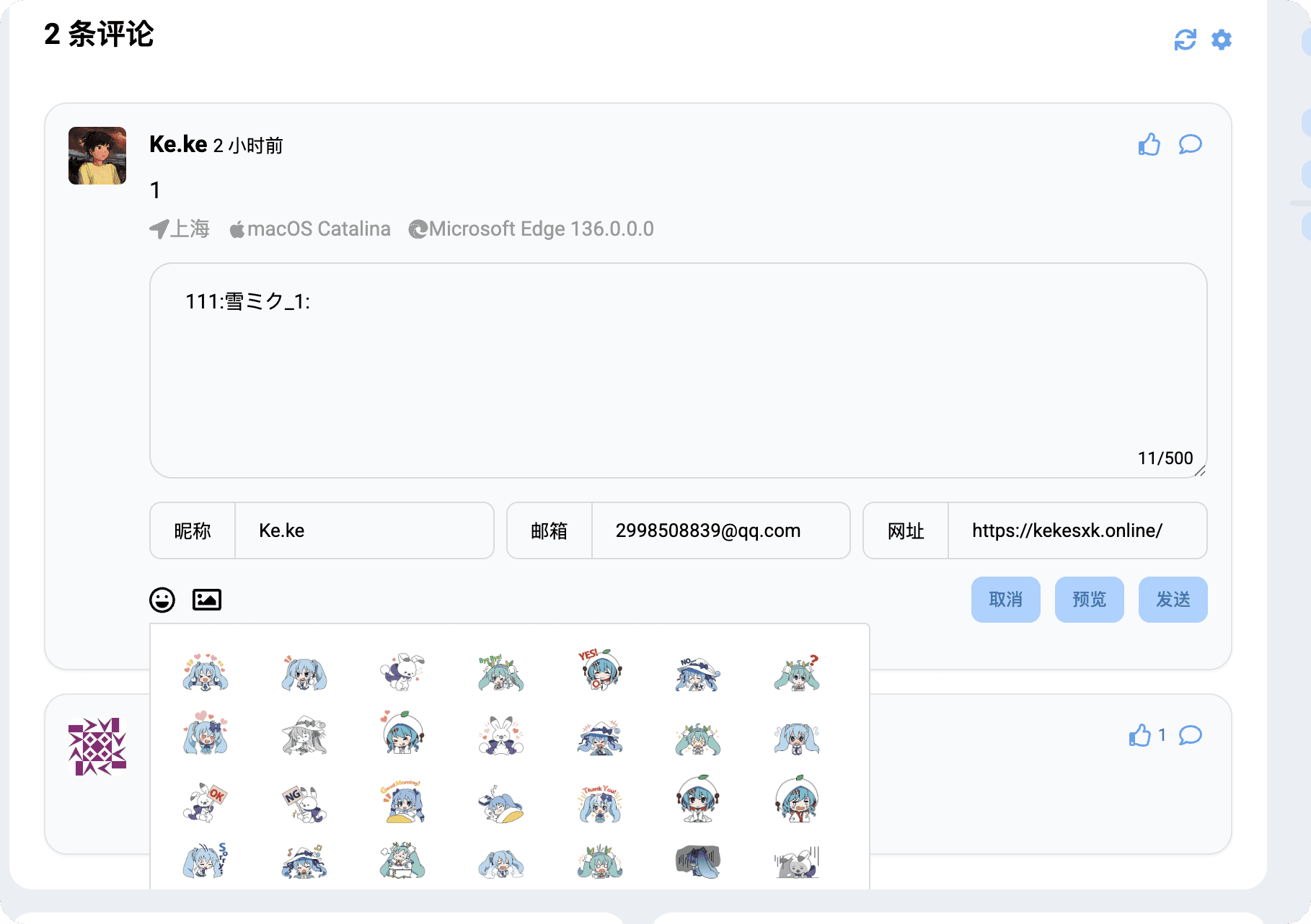Insert the 'NO' Miku sticker

pyautogui.click(x=698, y=673)
